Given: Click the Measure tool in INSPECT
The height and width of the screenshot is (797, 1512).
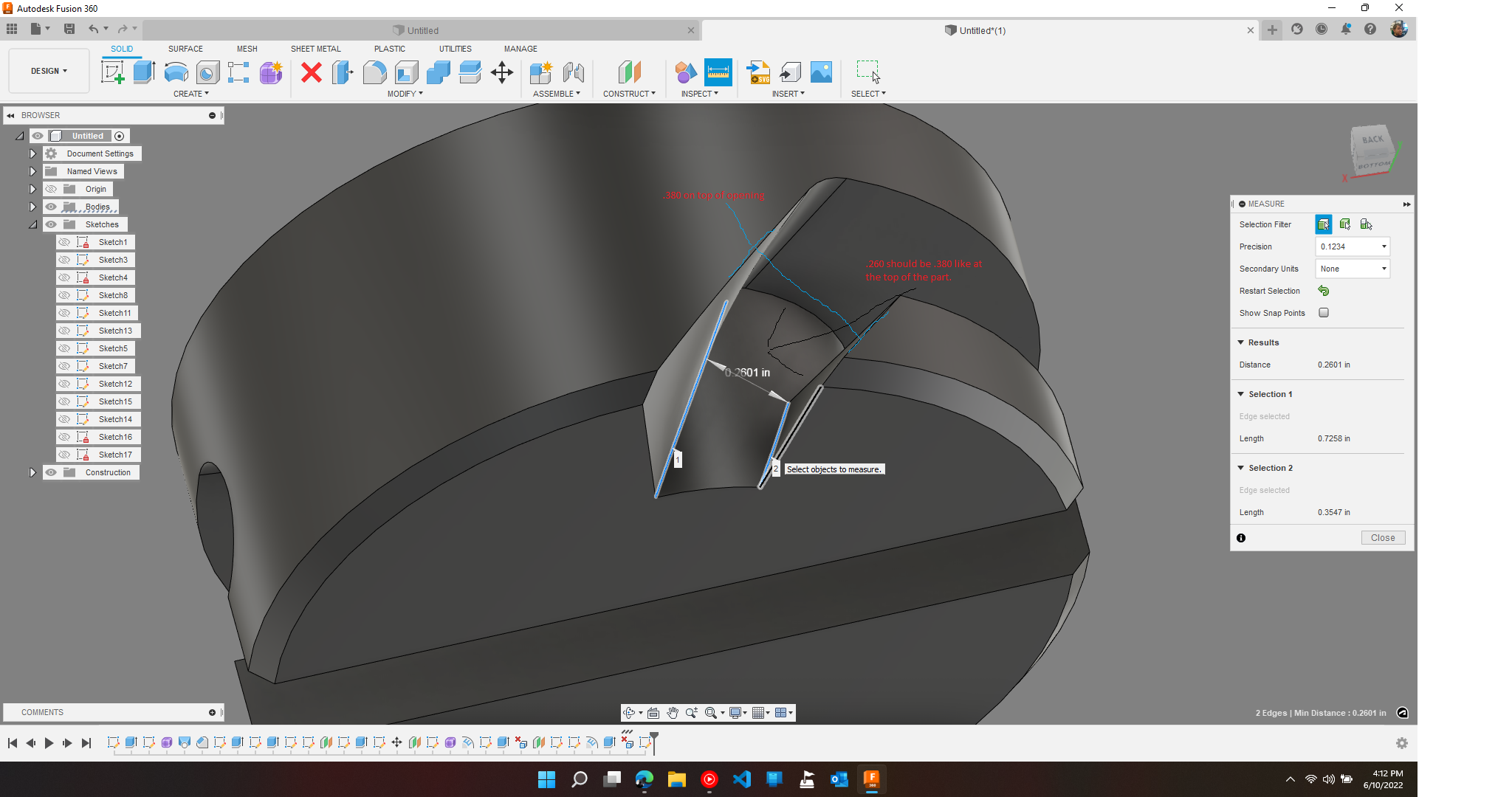Looking at the screenshot, I should coord(718,71).
